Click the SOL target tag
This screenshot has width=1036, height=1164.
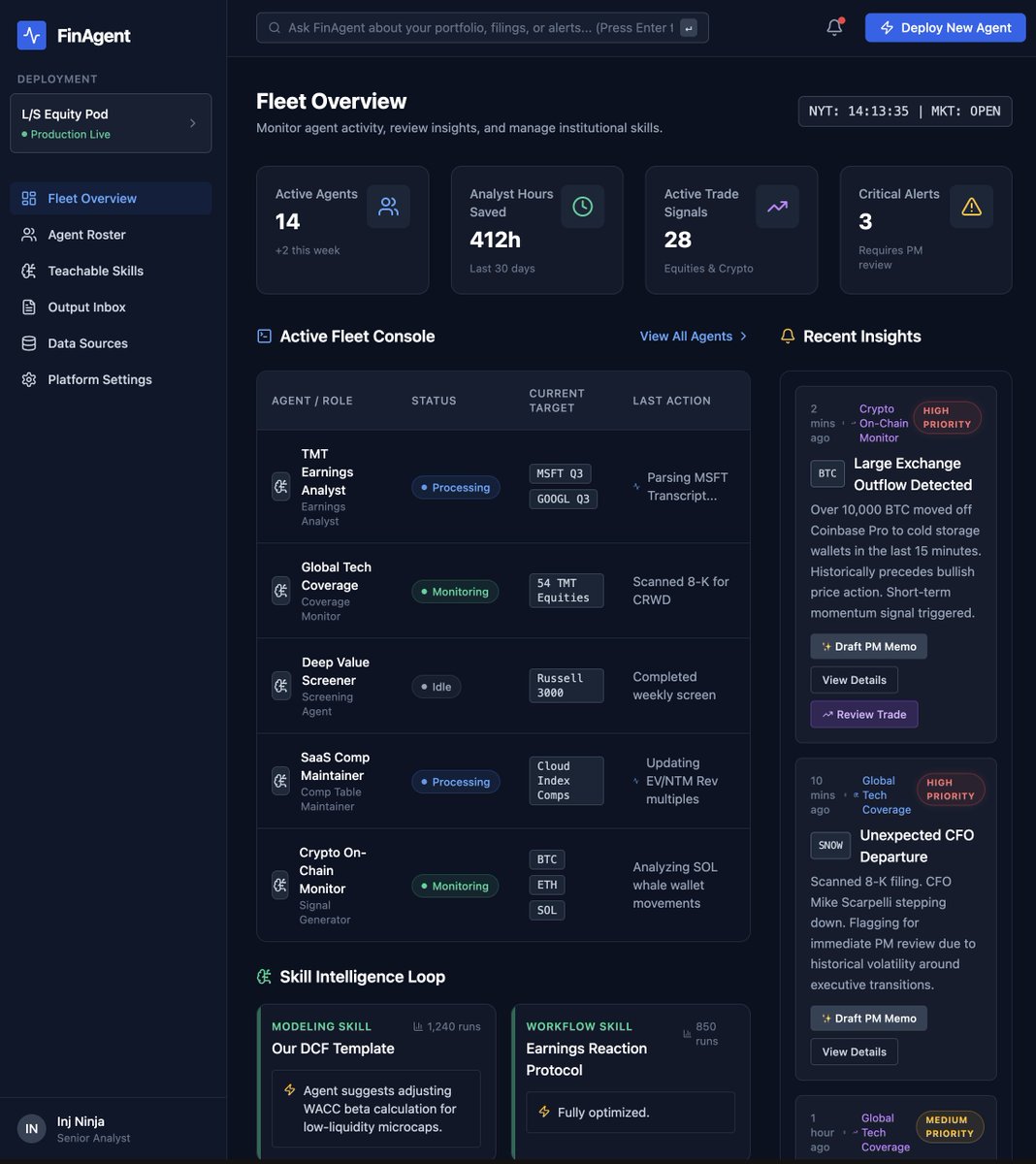pos(547,910)
